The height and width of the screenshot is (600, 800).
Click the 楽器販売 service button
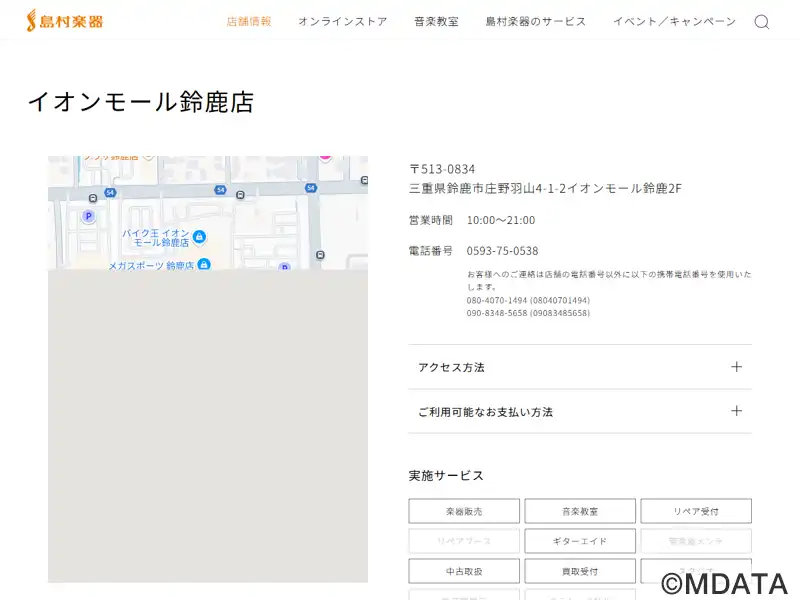464,511
